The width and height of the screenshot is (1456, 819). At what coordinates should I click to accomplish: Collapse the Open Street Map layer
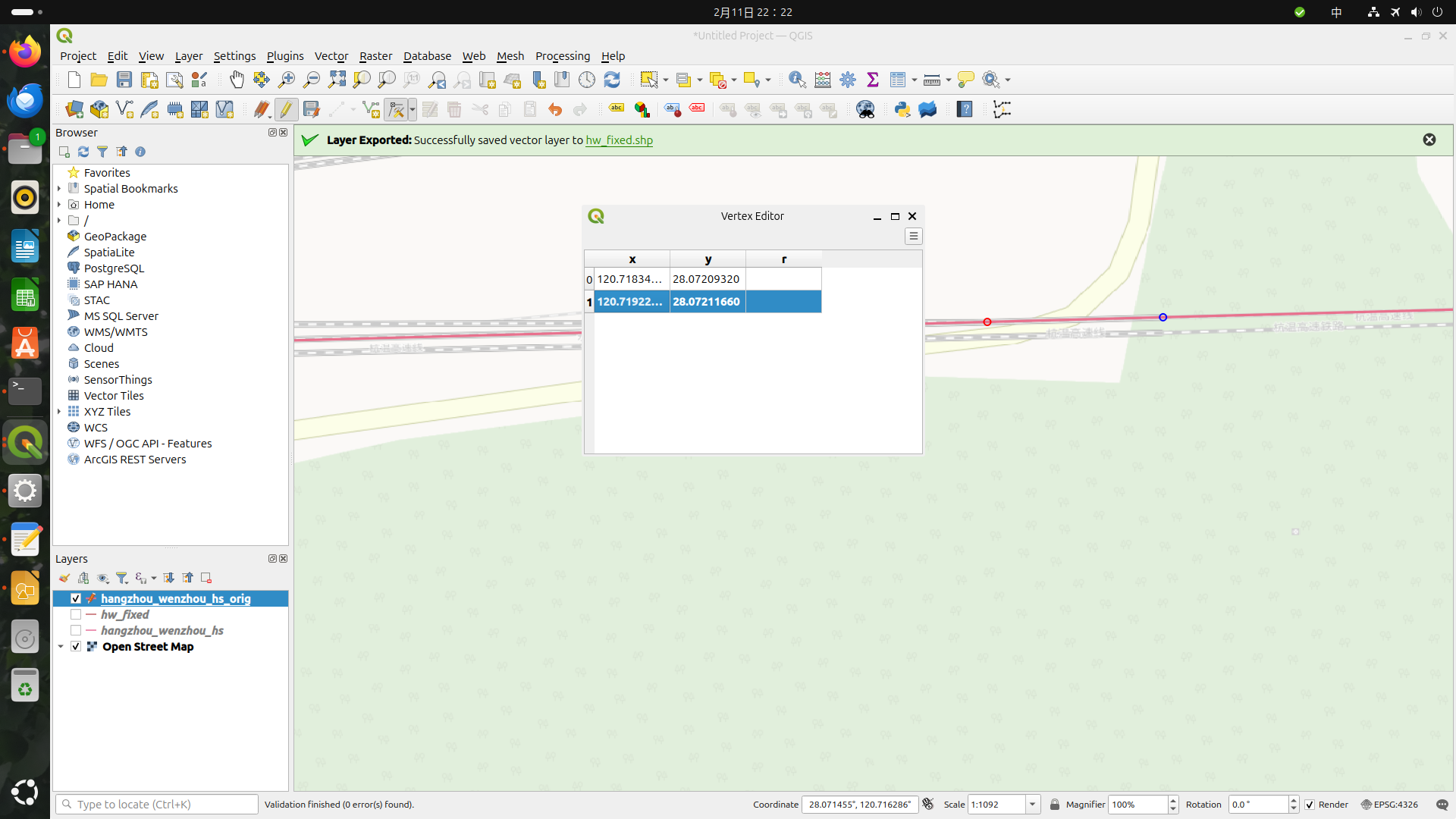coord(61,647)
